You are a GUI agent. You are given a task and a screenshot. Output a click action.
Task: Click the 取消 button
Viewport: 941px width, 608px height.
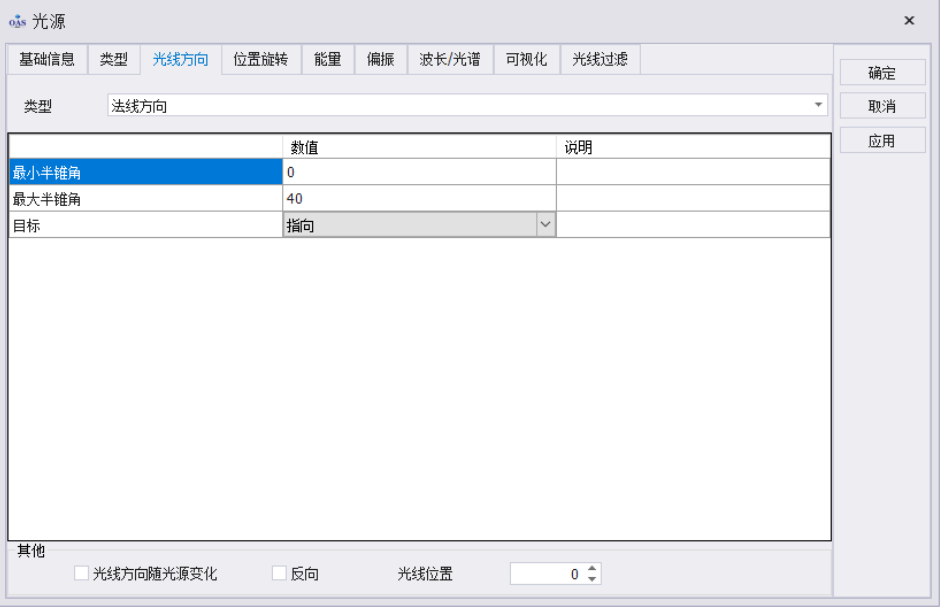pos(882,107)
